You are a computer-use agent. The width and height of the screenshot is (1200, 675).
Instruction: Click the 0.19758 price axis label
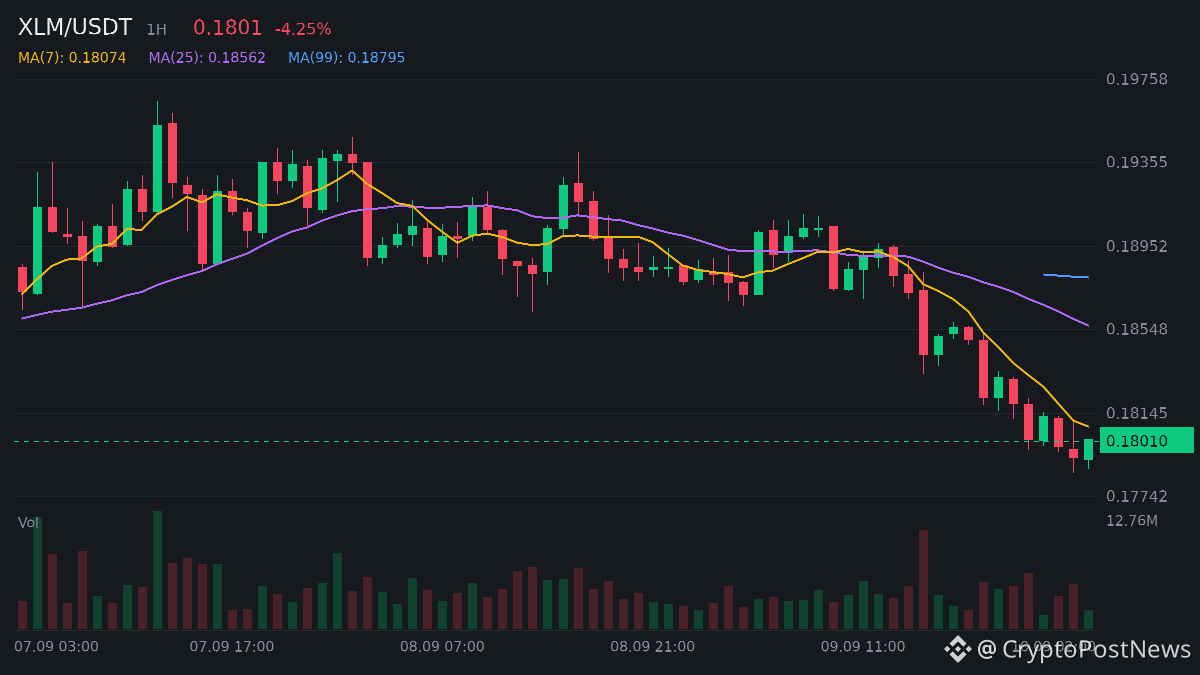tap(1137, 79)
